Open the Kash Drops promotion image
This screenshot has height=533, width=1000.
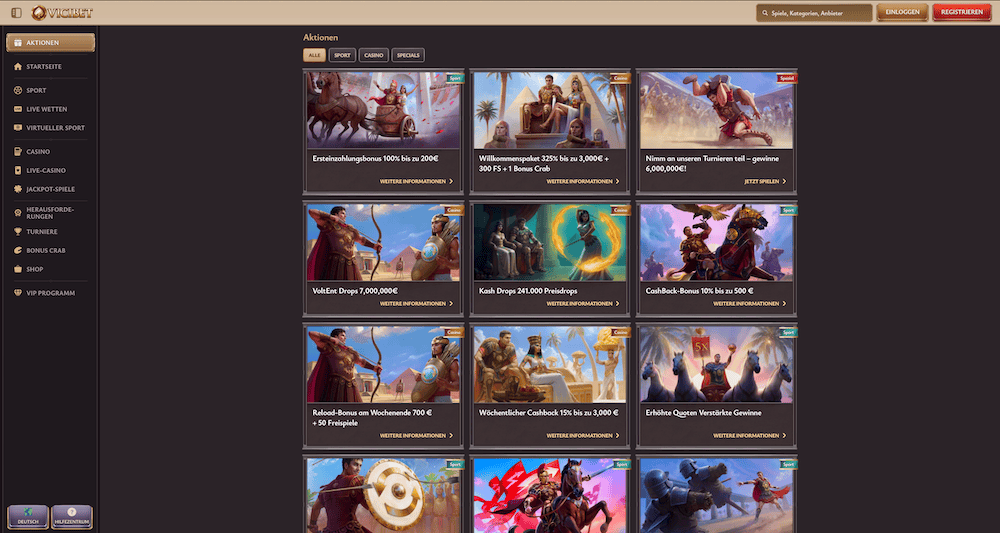tap(550, 243)
